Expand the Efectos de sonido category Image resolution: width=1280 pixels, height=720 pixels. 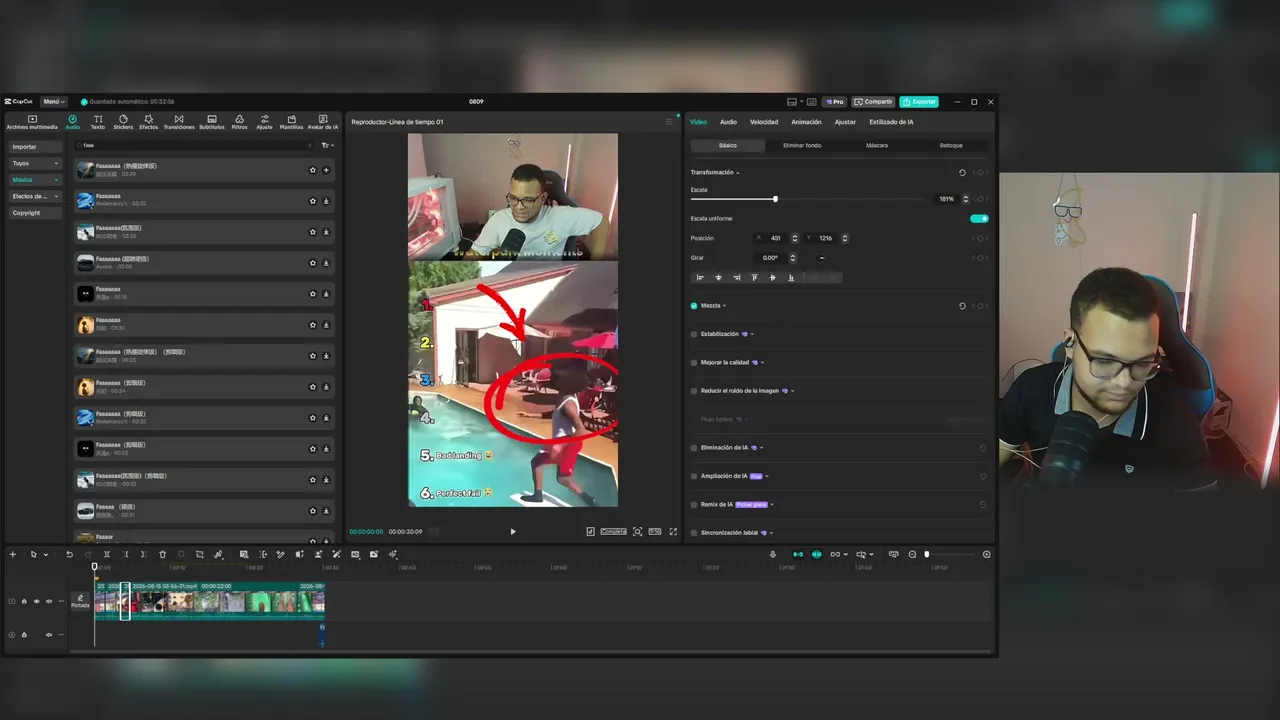pos(35,196)
